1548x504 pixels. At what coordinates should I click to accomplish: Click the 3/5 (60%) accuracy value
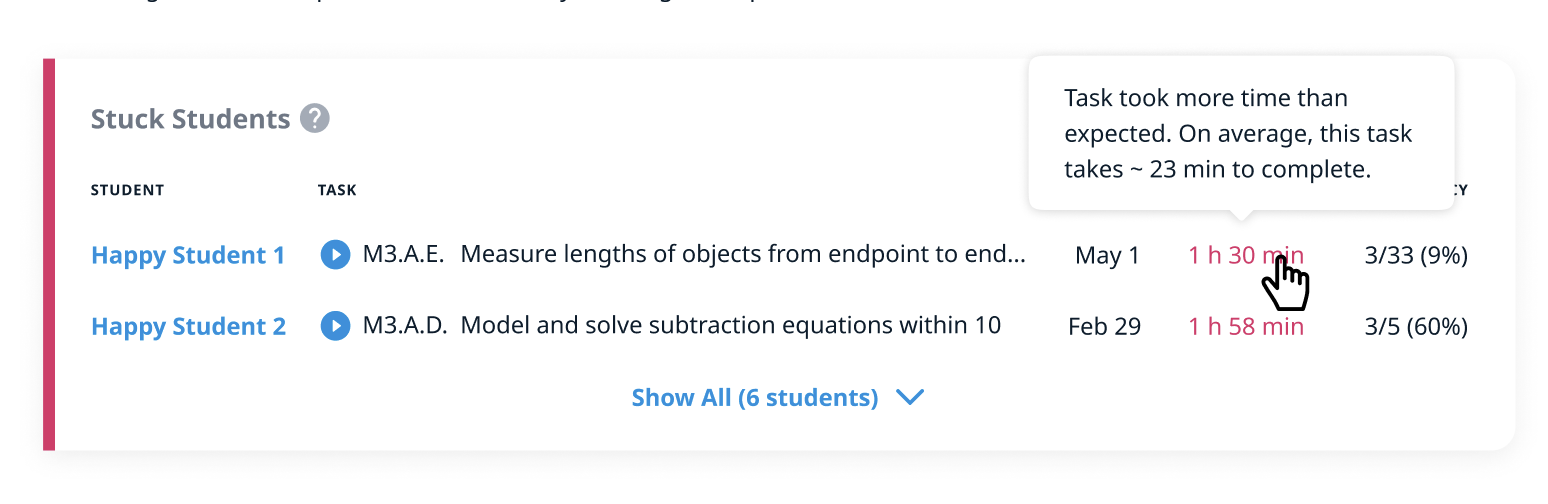pos(1415,327)
